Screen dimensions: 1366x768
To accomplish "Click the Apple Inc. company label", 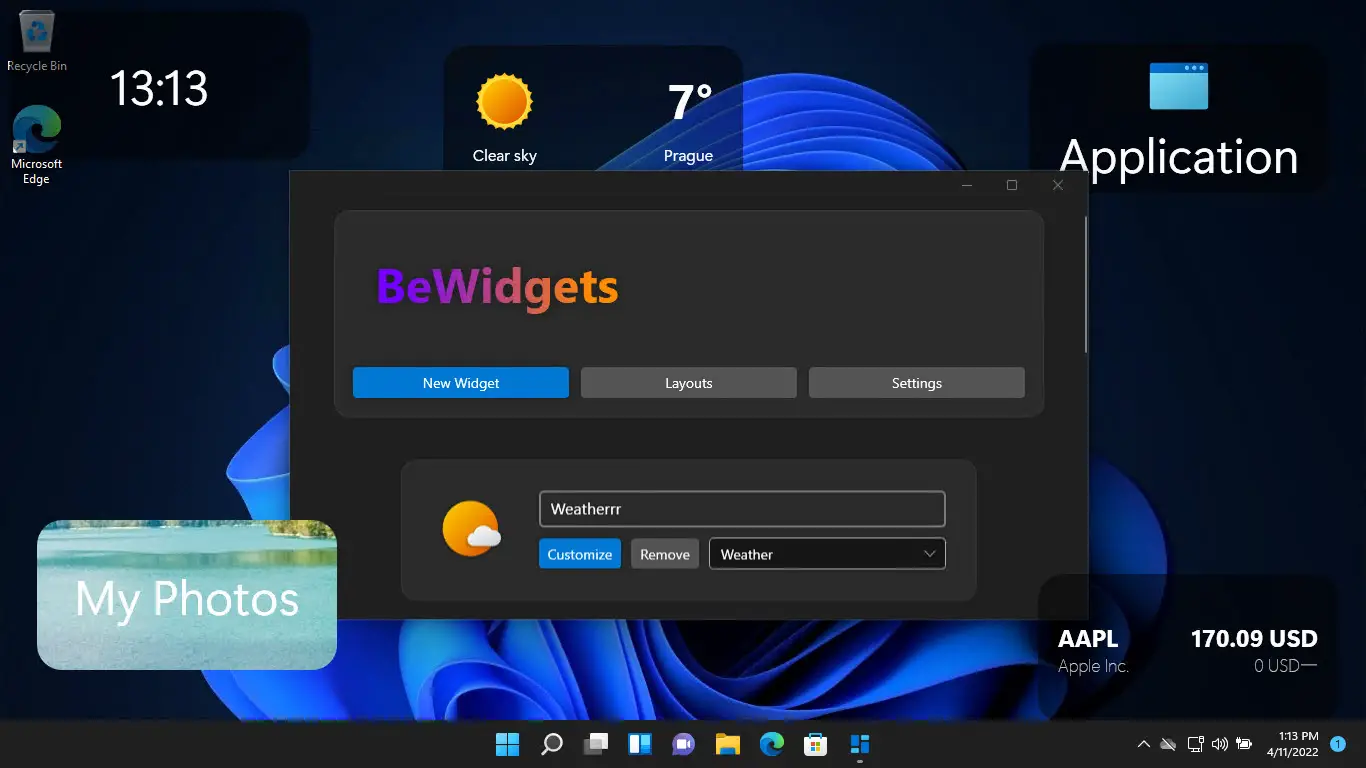I will 1093,666.
